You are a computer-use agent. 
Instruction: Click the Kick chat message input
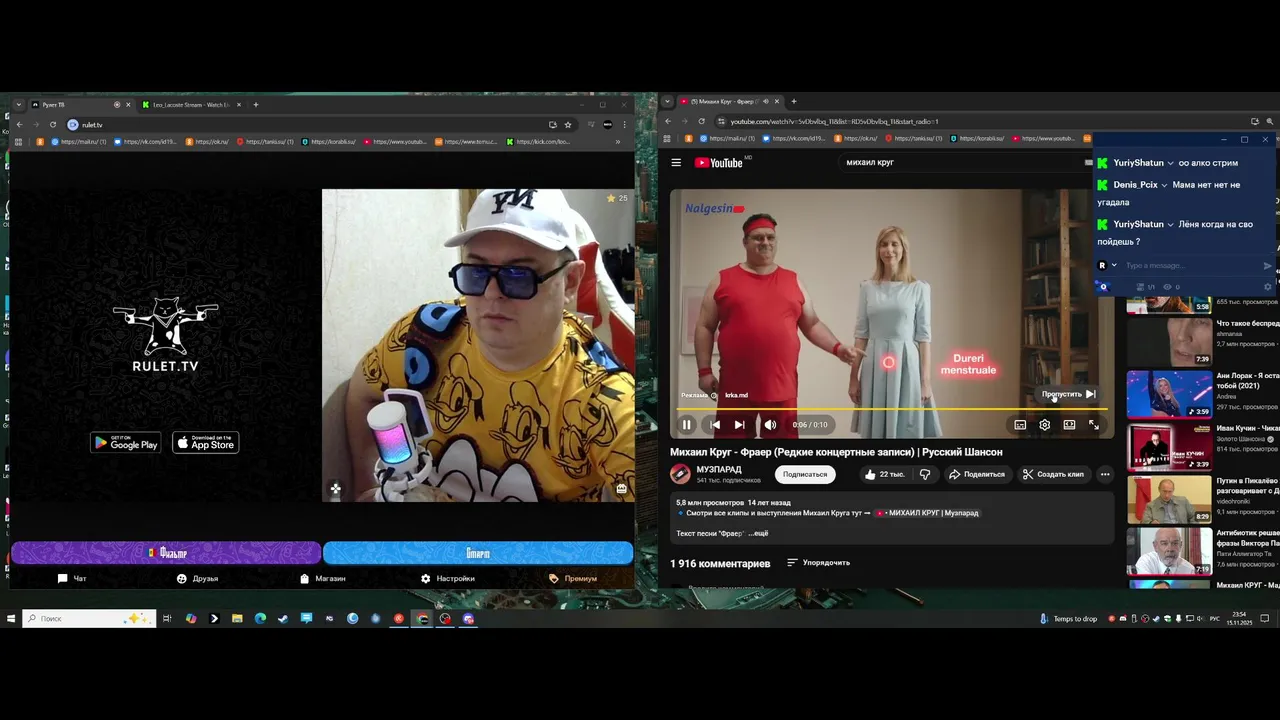tap(1190, 266)
